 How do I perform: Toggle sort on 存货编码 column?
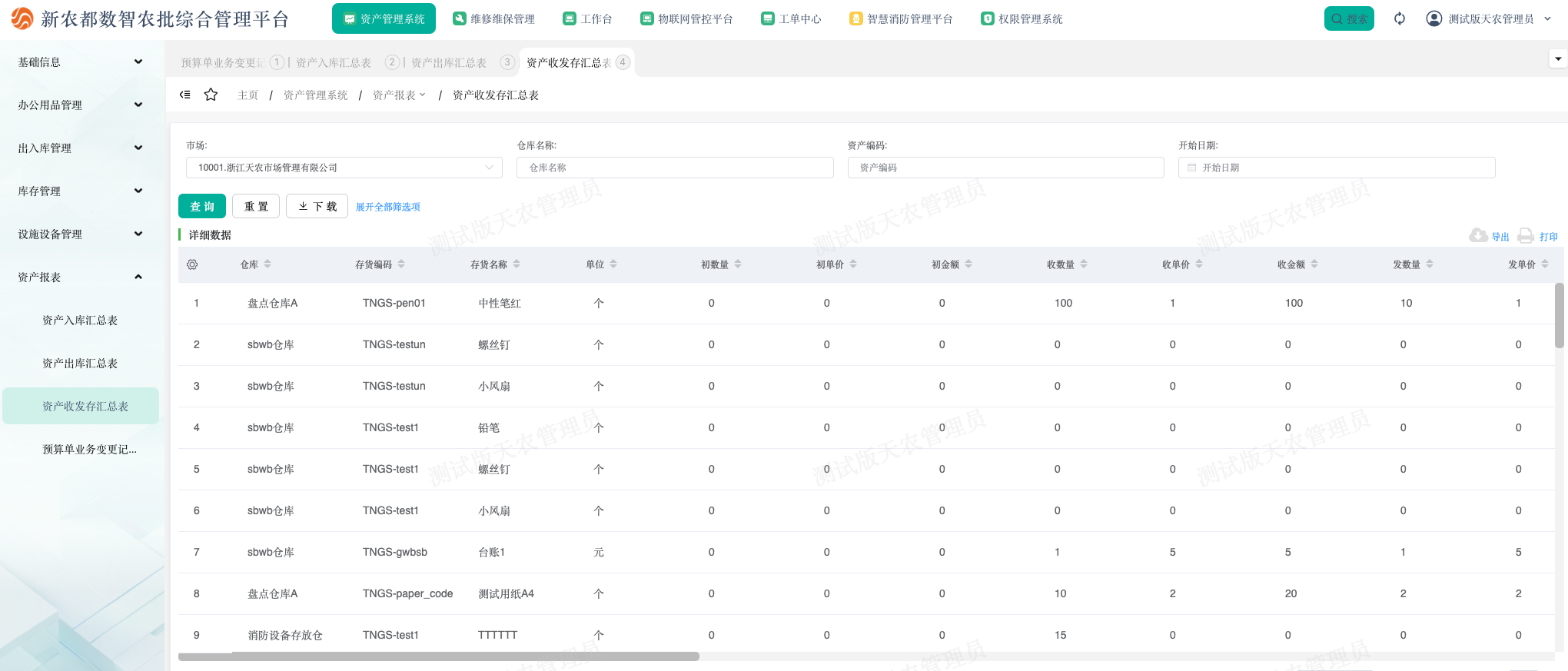pos(401,264)
